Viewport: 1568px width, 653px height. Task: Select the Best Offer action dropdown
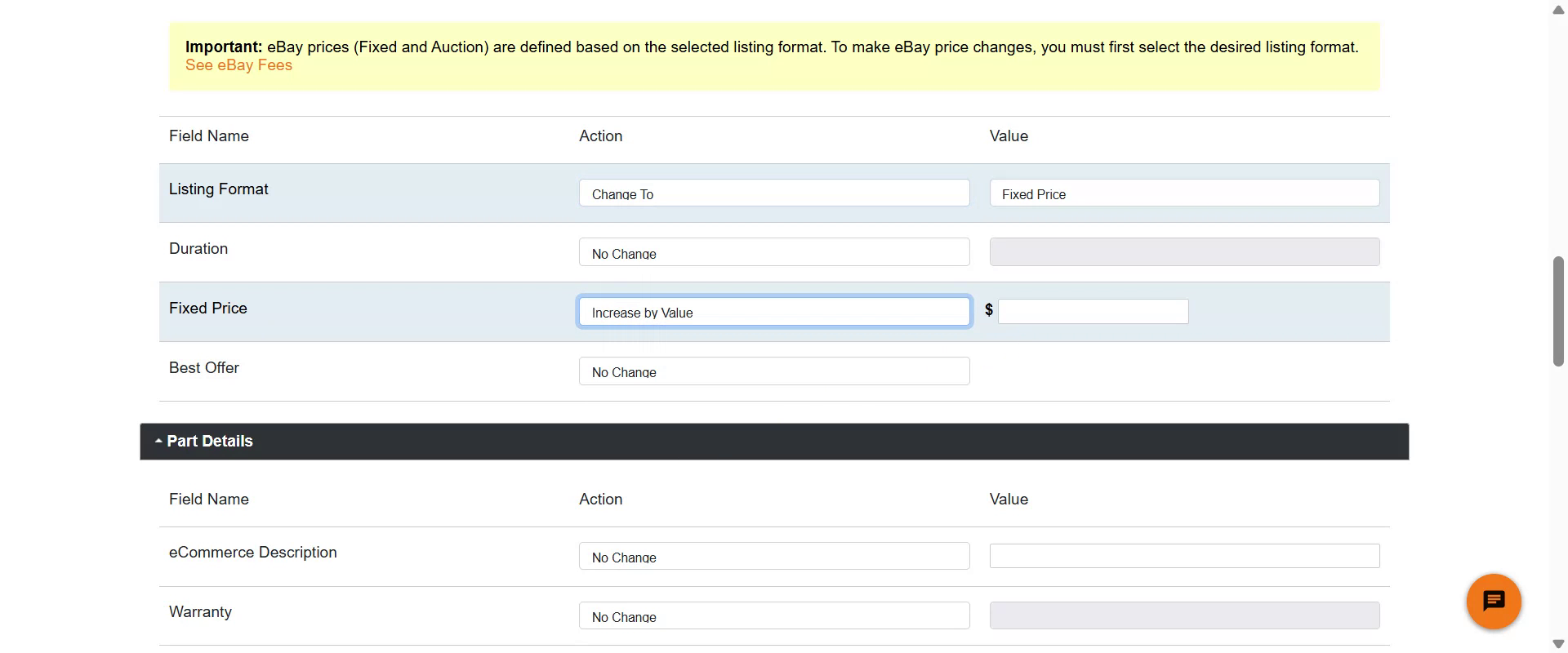(x=773, y=371)
